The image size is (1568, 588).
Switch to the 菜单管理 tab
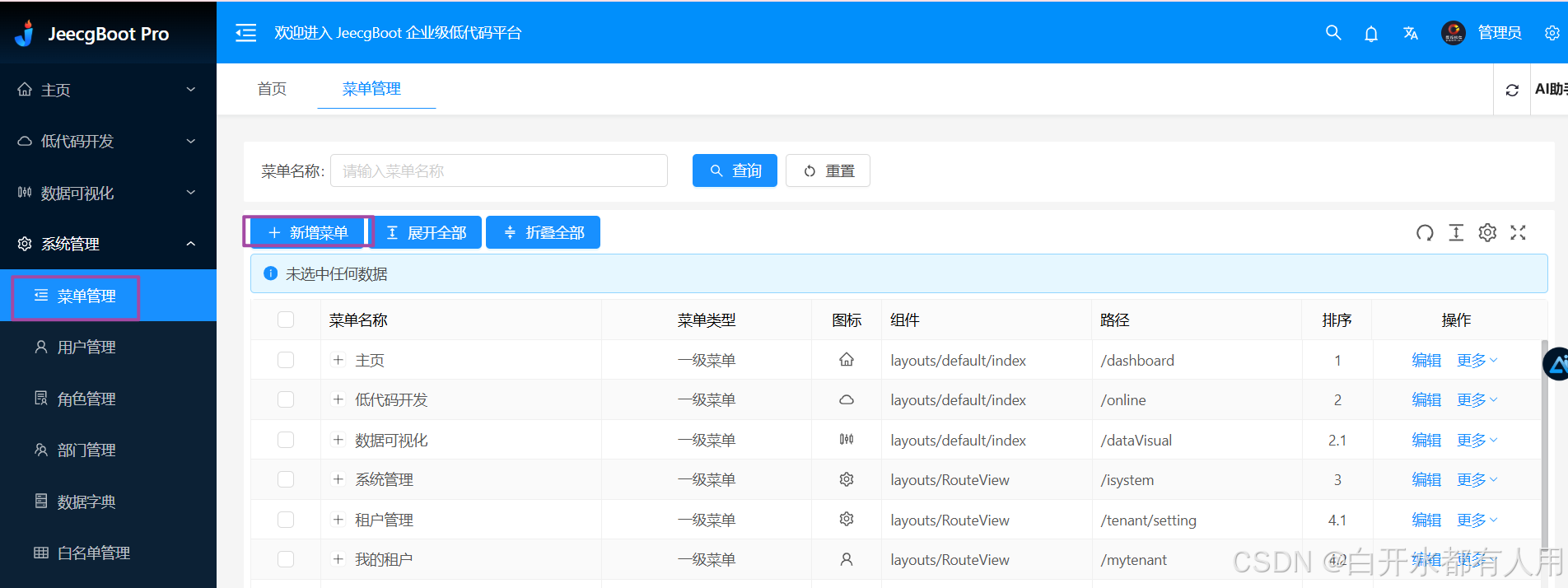coord(372,89)
